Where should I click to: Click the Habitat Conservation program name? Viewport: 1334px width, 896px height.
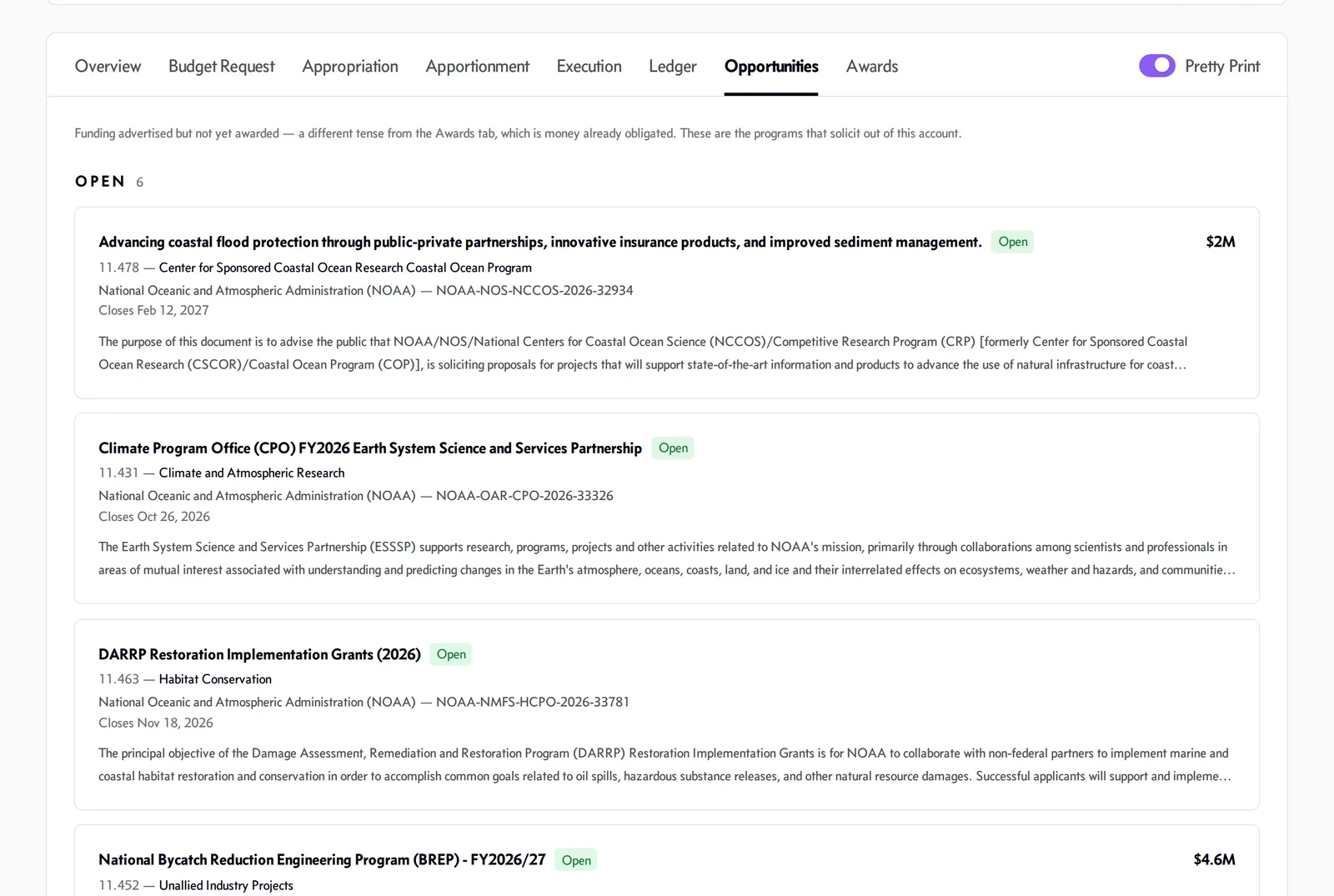(x=215, y=679)
